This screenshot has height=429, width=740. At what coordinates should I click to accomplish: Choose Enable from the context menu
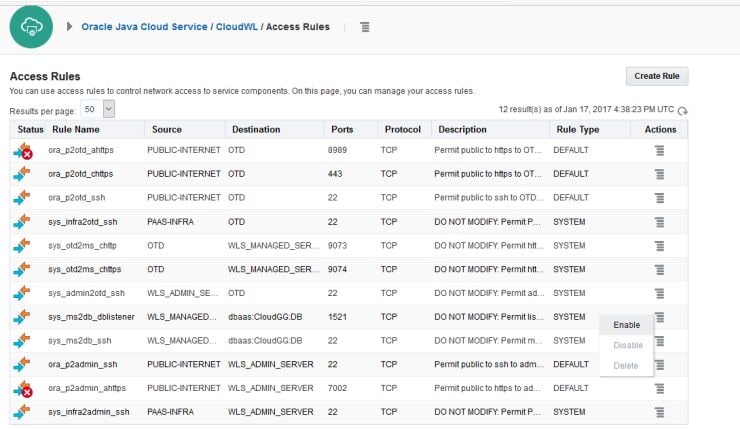[626, 325]
